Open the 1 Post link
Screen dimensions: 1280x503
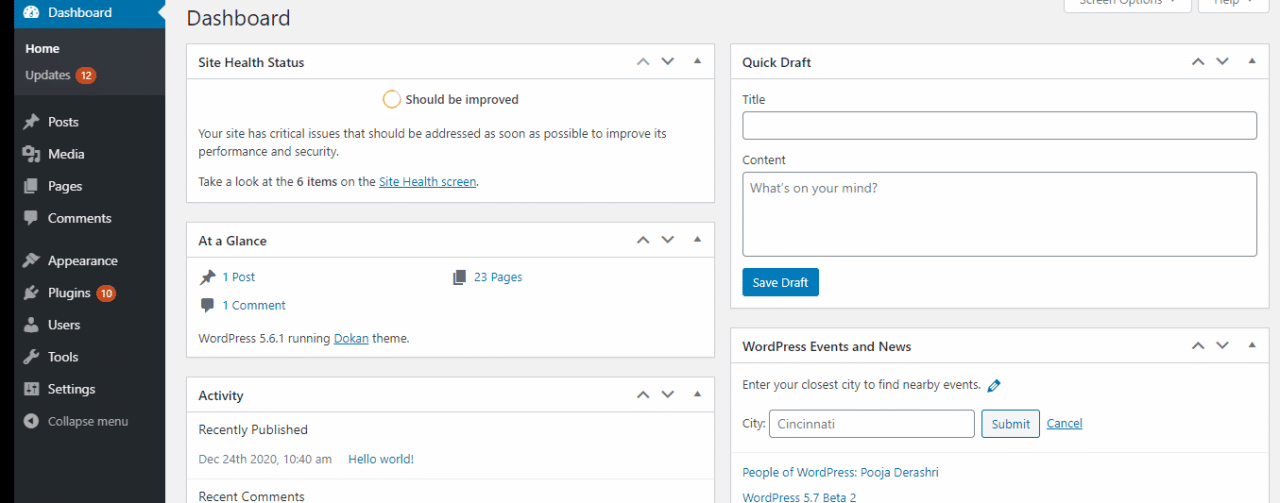click(x=239, y=277)
